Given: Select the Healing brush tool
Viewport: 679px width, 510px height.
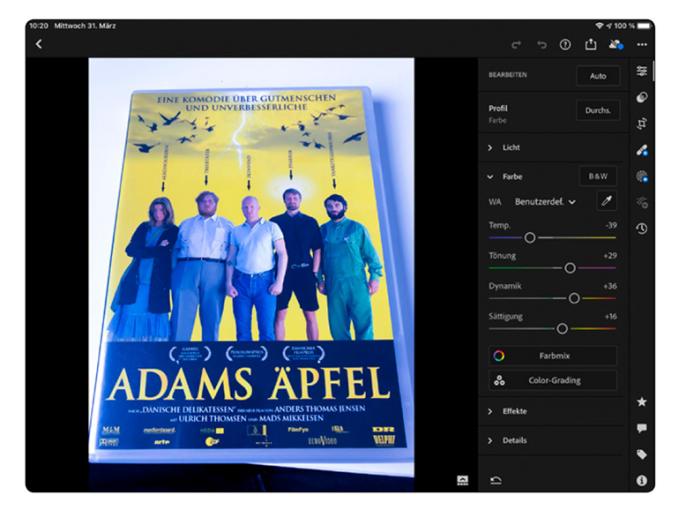Looking at the screenshot, I should coord(642,150).
